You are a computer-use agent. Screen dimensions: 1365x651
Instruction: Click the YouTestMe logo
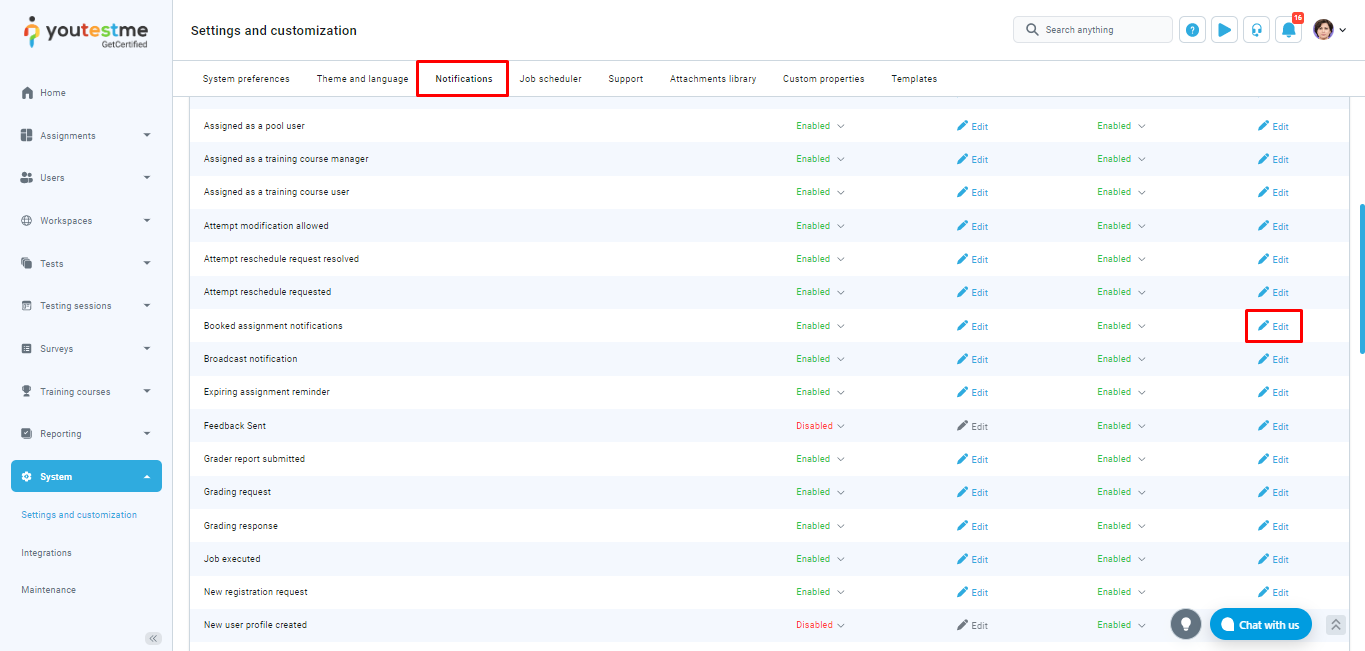click(86, 32)
